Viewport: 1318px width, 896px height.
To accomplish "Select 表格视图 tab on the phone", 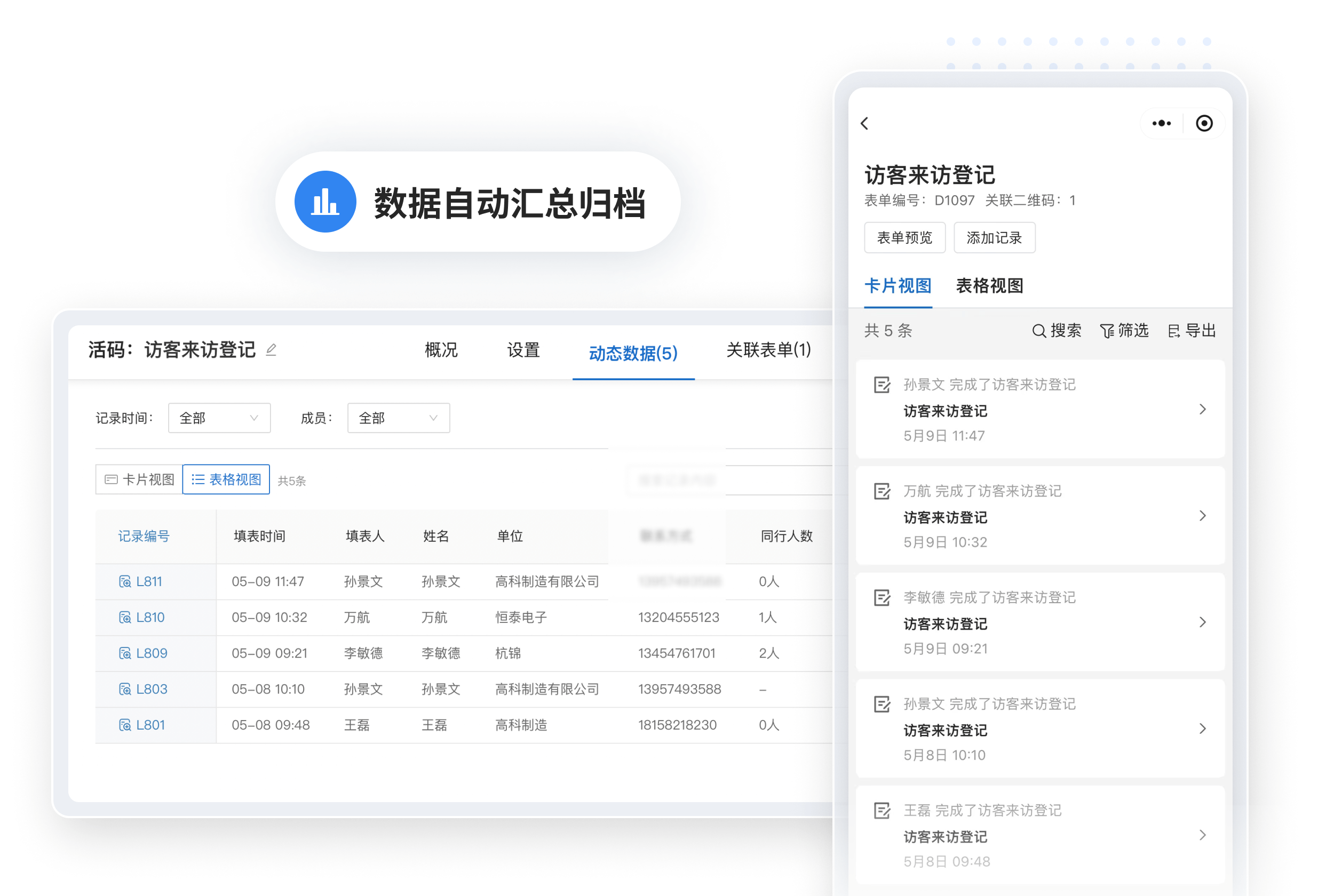I will tap(990, 286).
